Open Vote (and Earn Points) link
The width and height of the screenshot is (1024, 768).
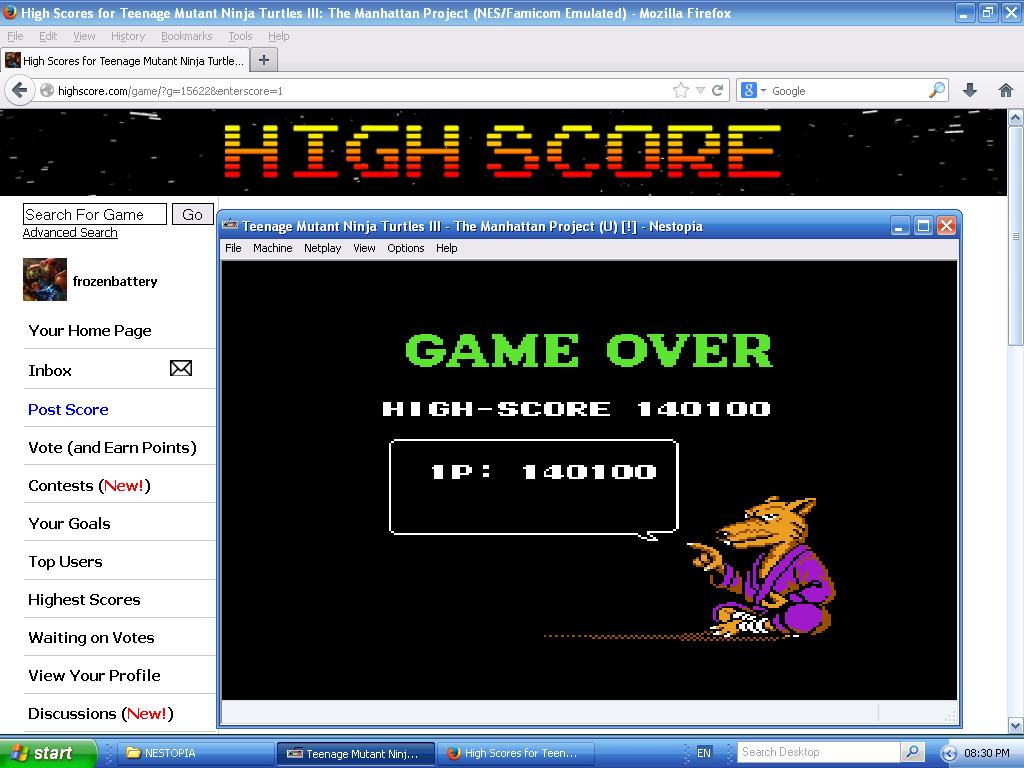(x=112, y=447)
